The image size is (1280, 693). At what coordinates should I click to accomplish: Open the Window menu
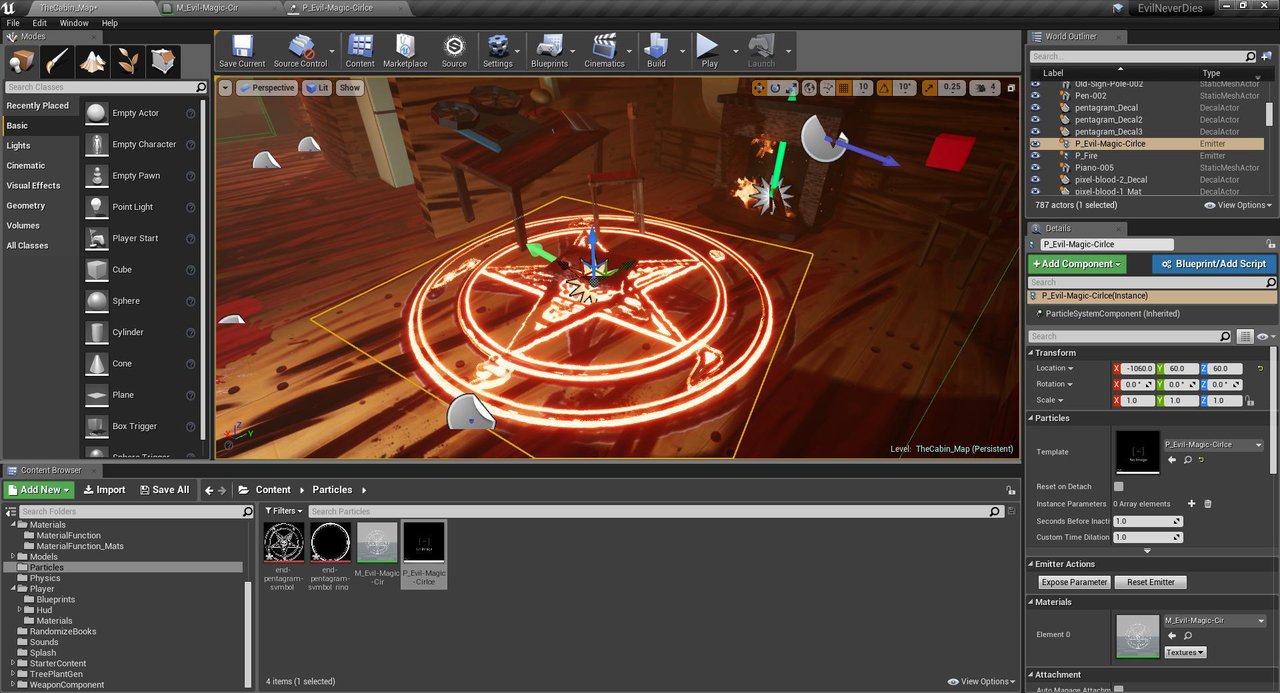coord(74,22)
